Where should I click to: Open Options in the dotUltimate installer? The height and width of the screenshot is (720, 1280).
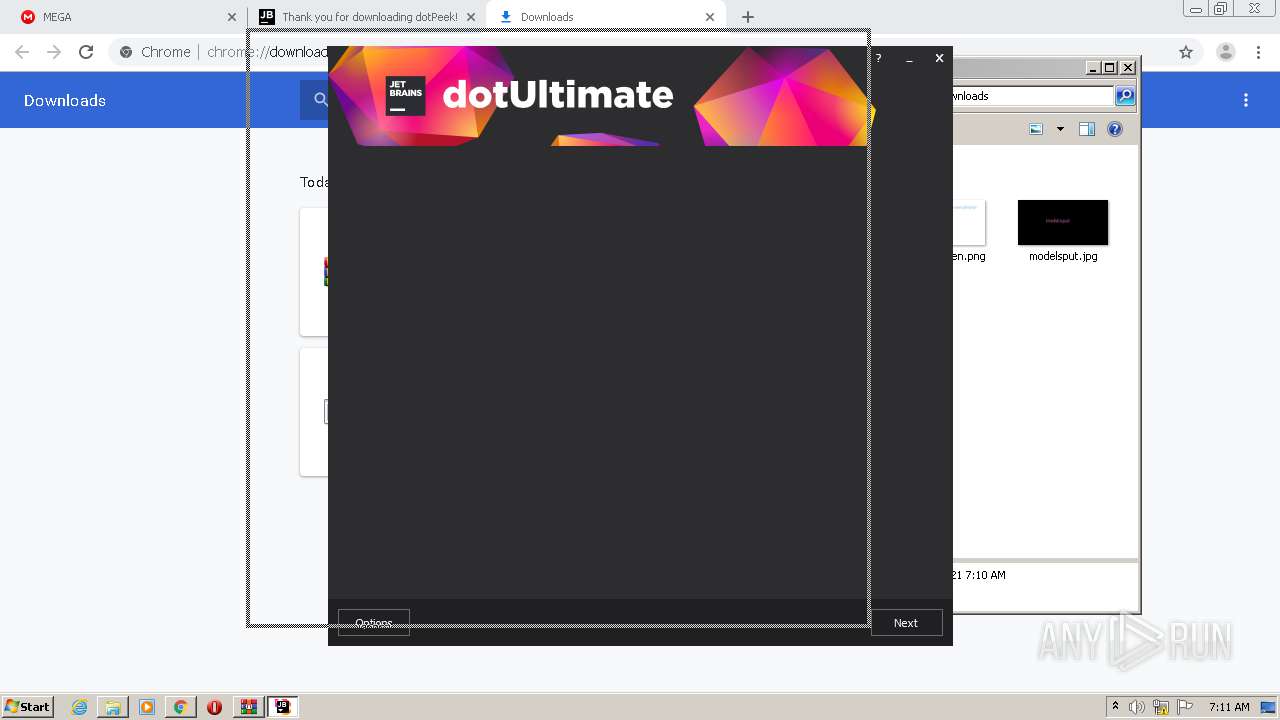(374, 622)
